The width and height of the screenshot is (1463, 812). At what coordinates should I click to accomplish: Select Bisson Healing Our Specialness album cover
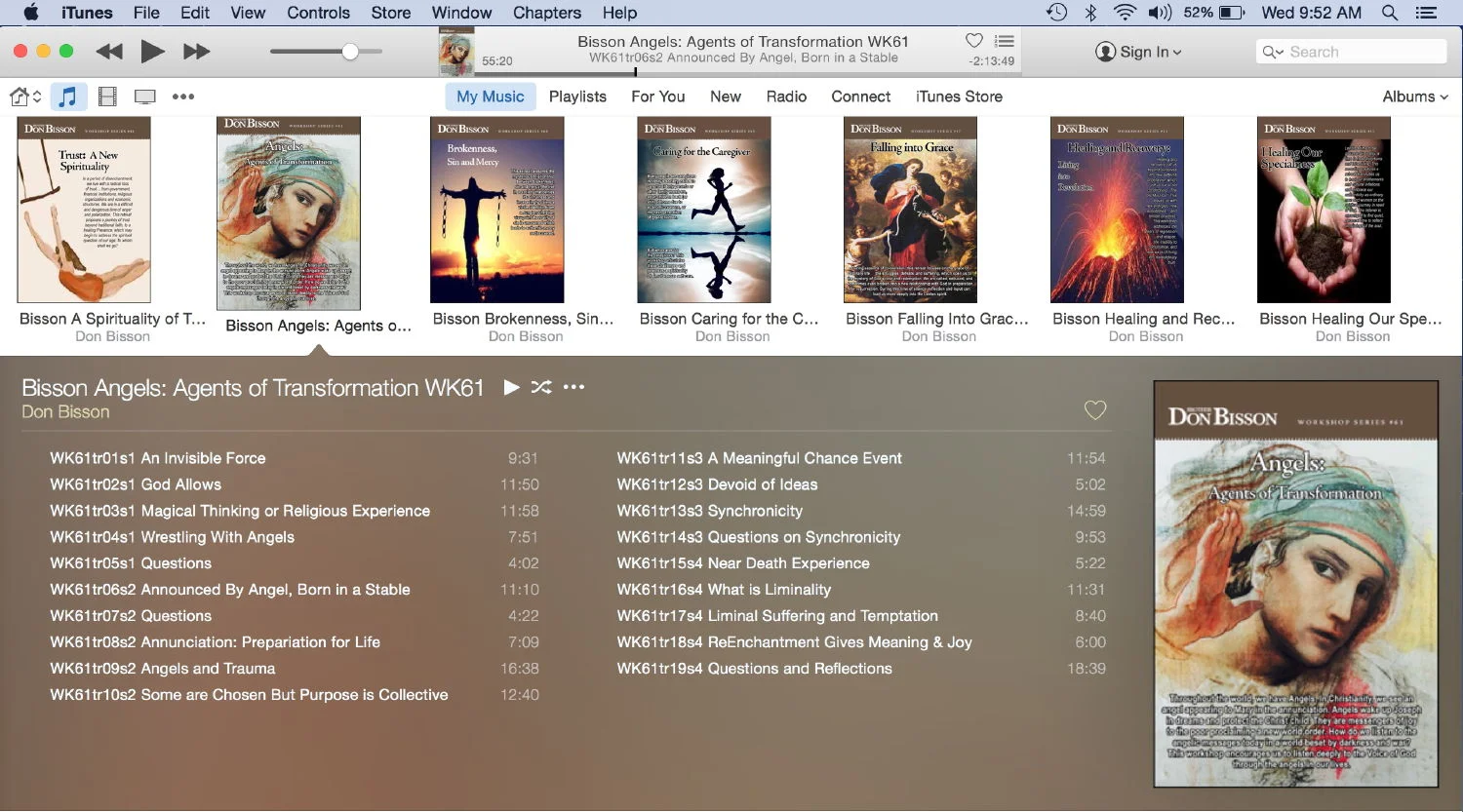1325,210
